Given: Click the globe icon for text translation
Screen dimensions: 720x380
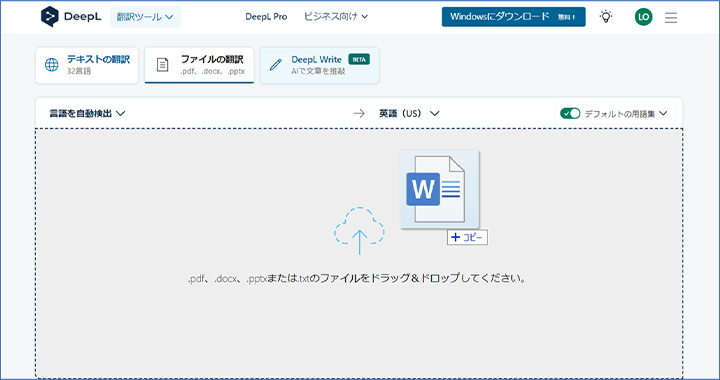Looking at the screenshot, I should click(51, 65).
